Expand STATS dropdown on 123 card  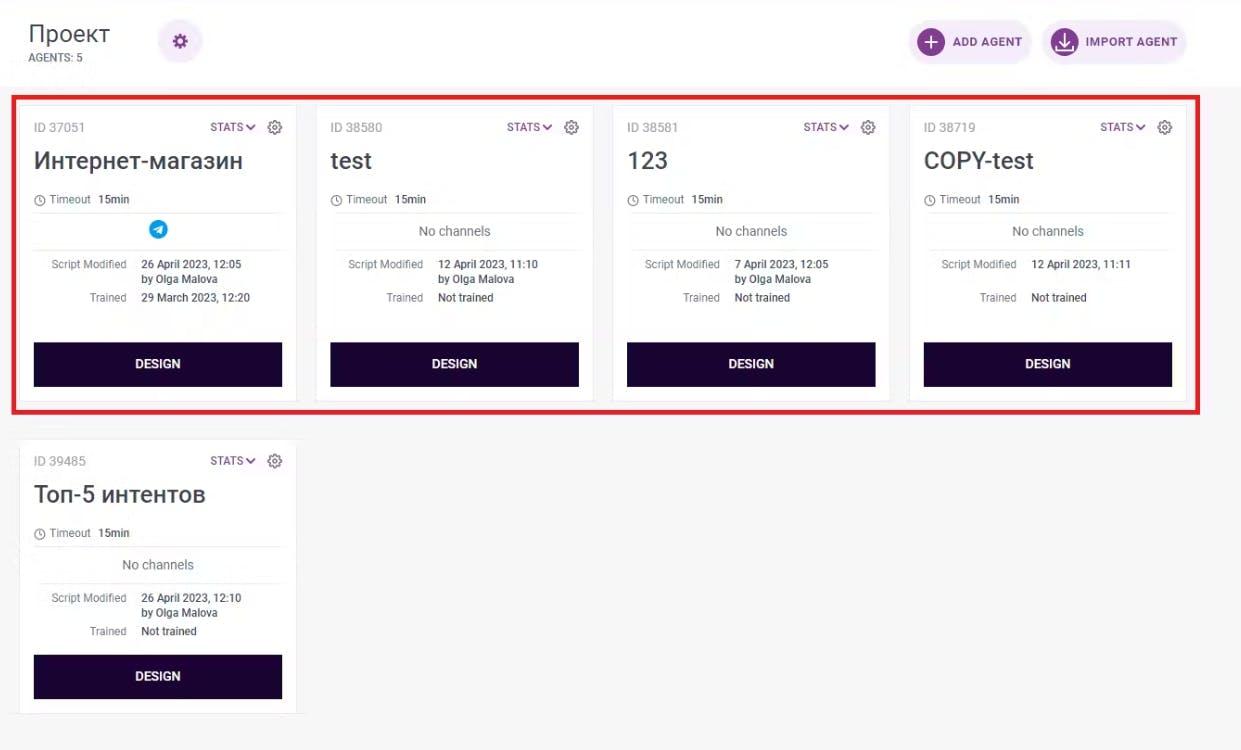click(x=826, y=127)
